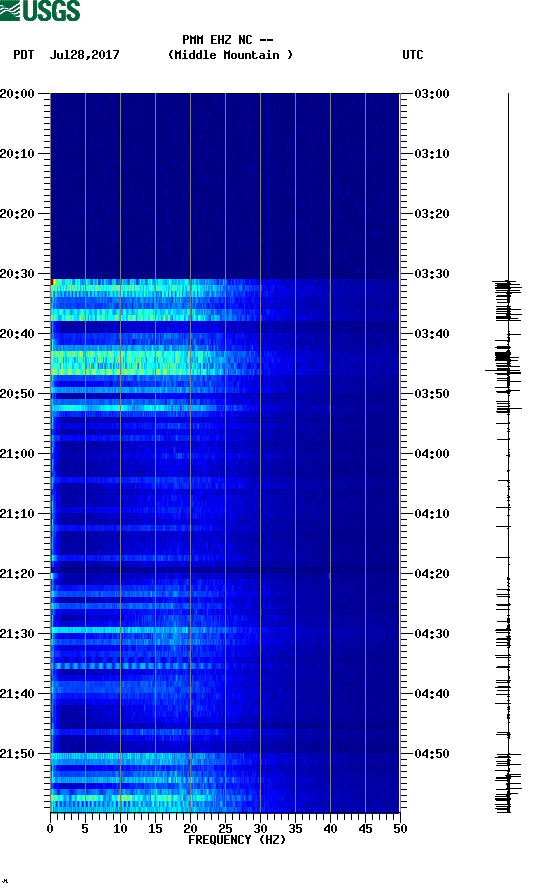This screenshot has height=892, width=552.
Task: Click the '20:10' PDT time label
Action: (17, 154)
